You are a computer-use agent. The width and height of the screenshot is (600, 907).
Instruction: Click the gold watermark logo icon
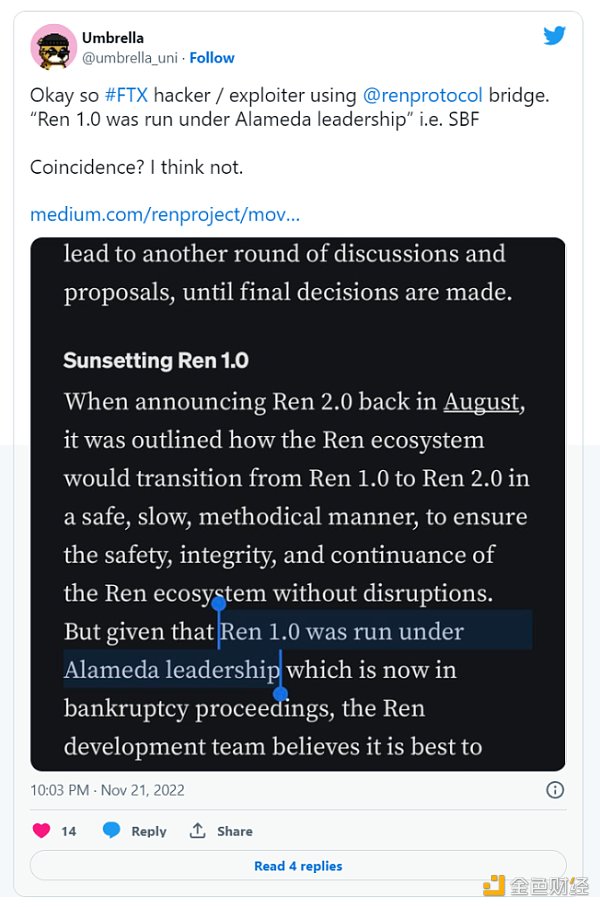point(493,885)
